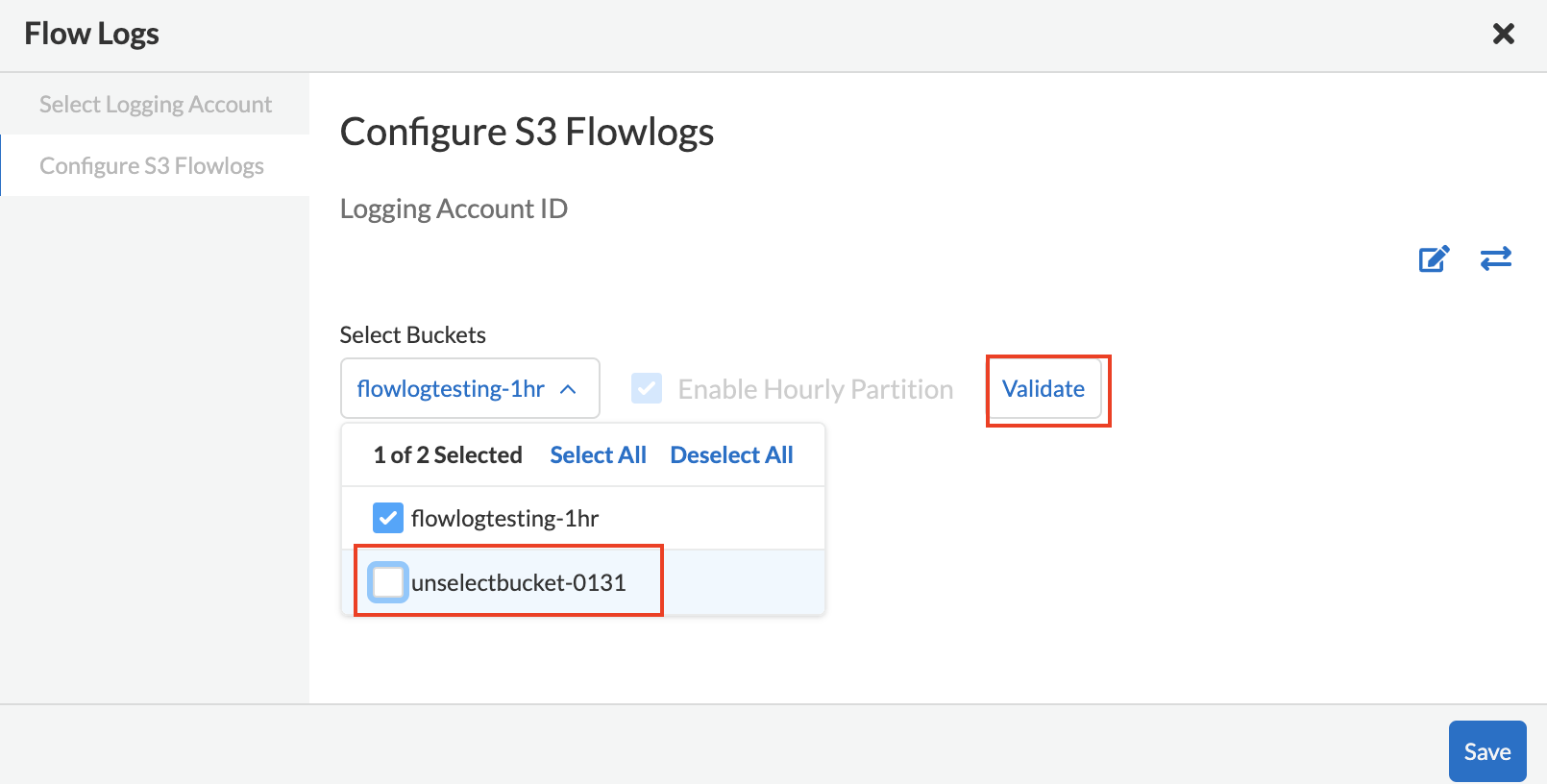The image size is (1547, 784).
Task: Save the flow logs configuration
Action: (1486, 751)
